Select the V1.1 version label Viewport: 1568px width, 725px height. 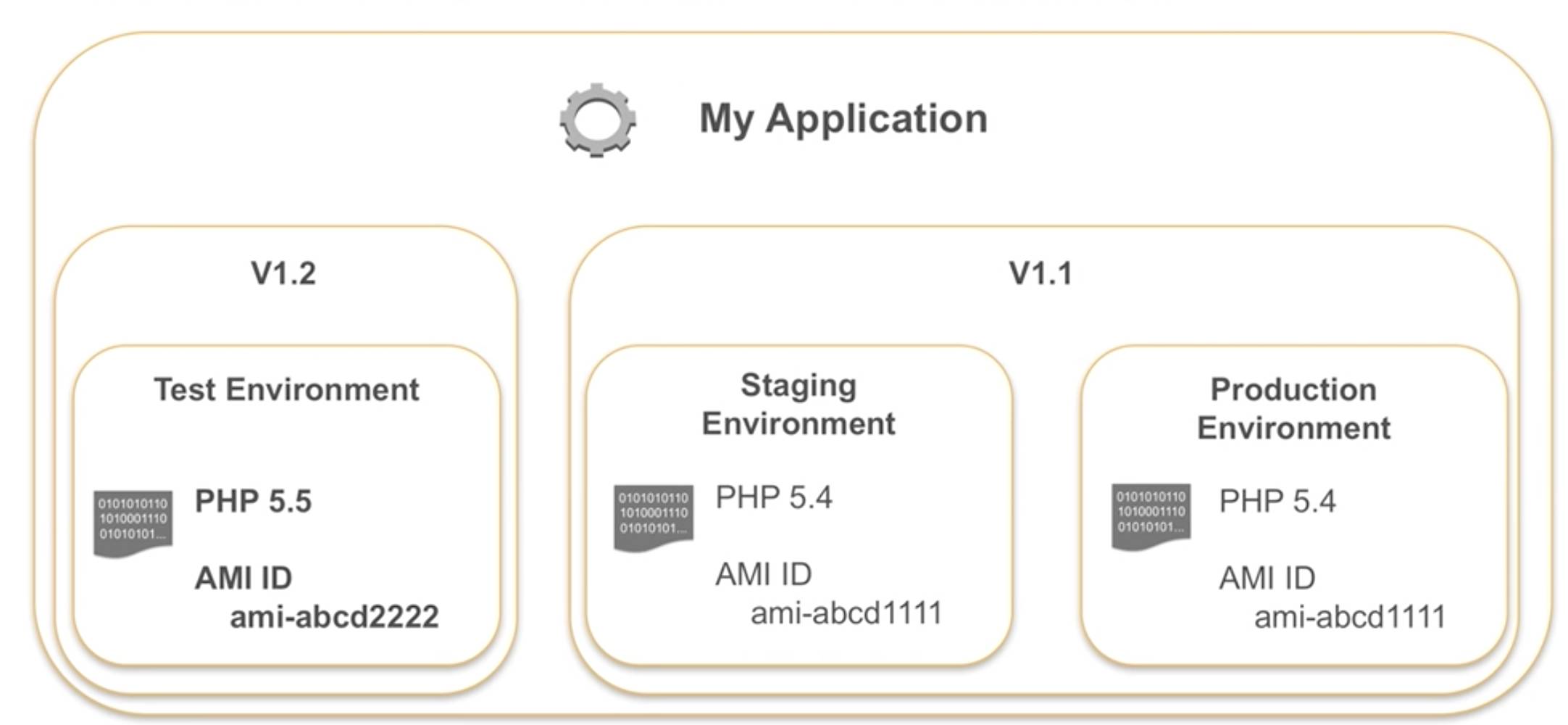coord(1041,274)
